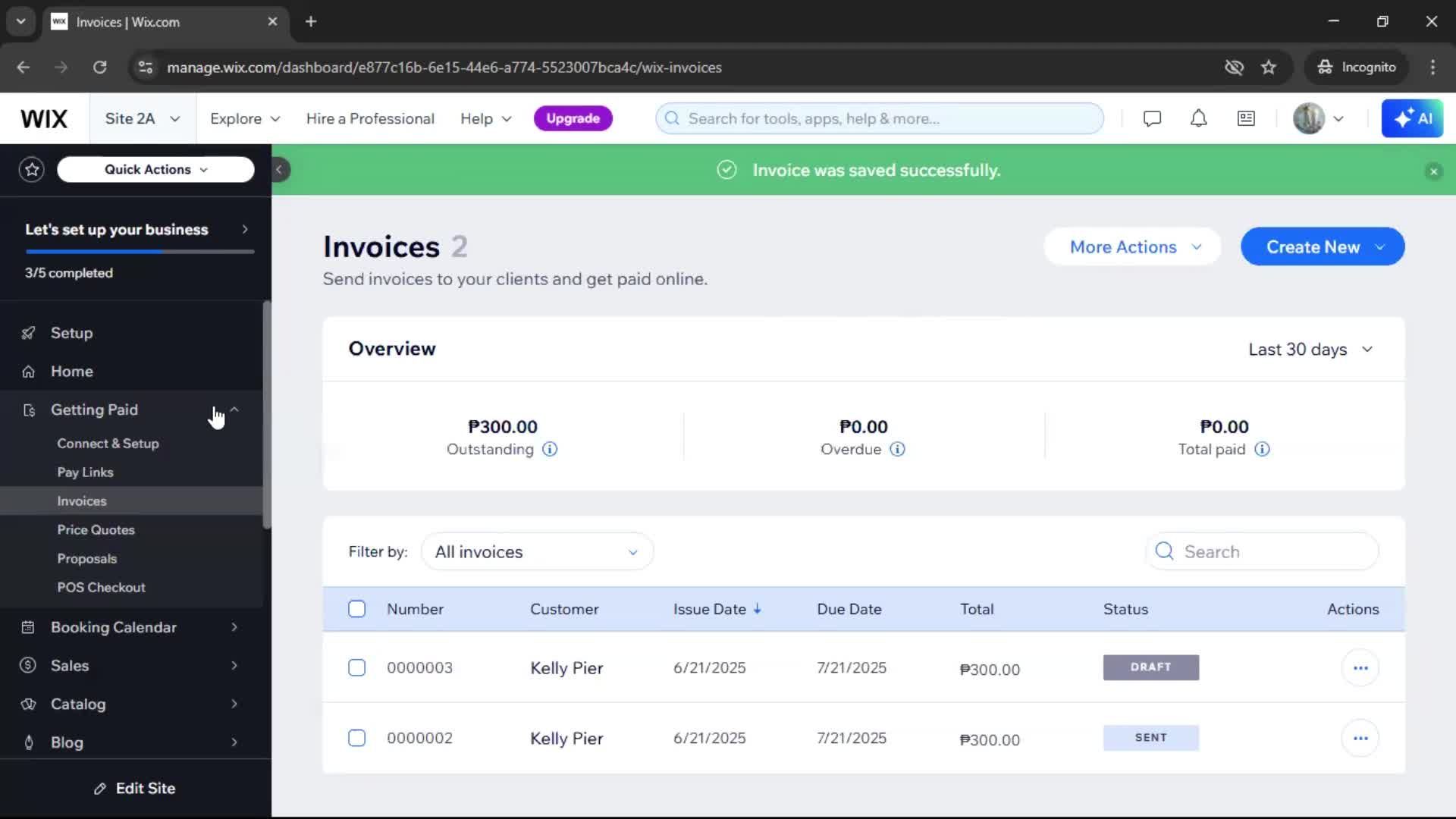Expand the Help menu

tap(486, 119)
